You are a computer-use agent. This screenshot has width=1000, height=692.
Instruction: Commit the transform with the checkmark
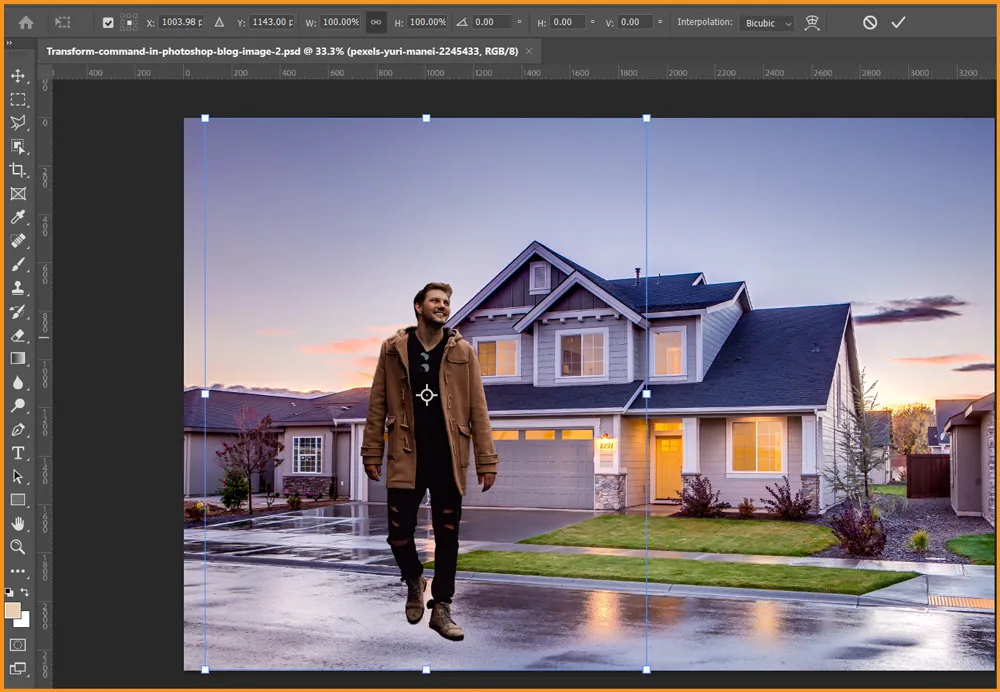[x=898, y=22]
